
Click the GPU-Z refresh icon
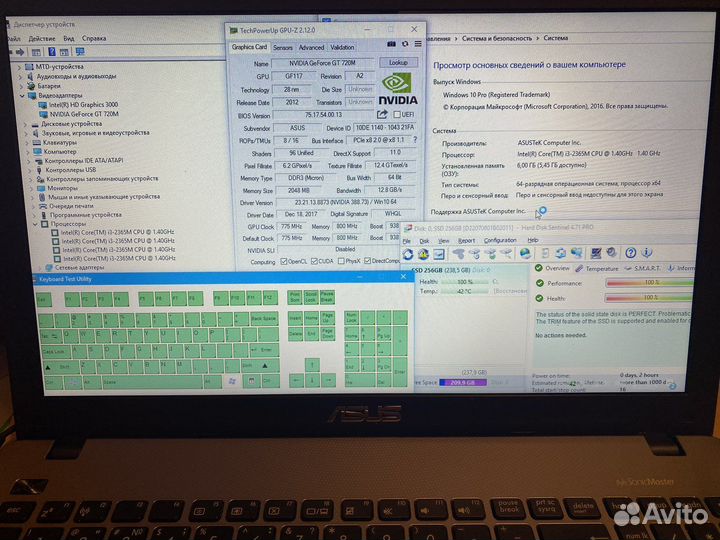click(404, 43)
